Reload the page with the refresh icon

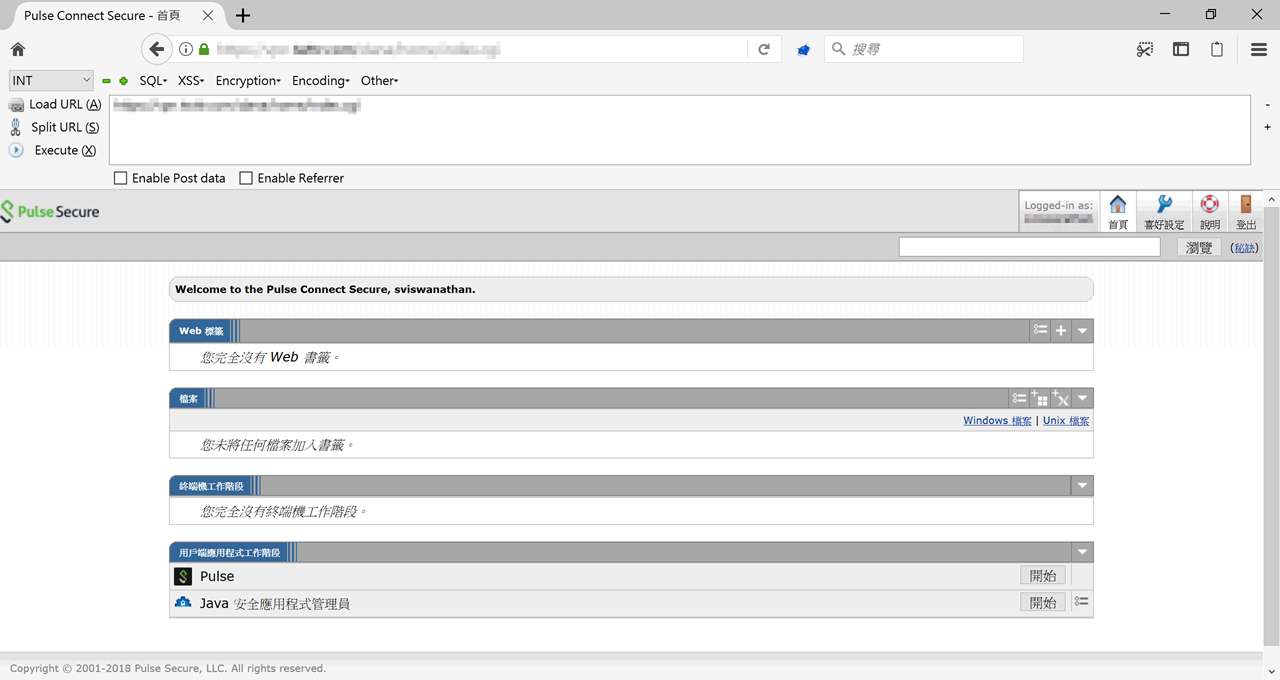[764, 49]
